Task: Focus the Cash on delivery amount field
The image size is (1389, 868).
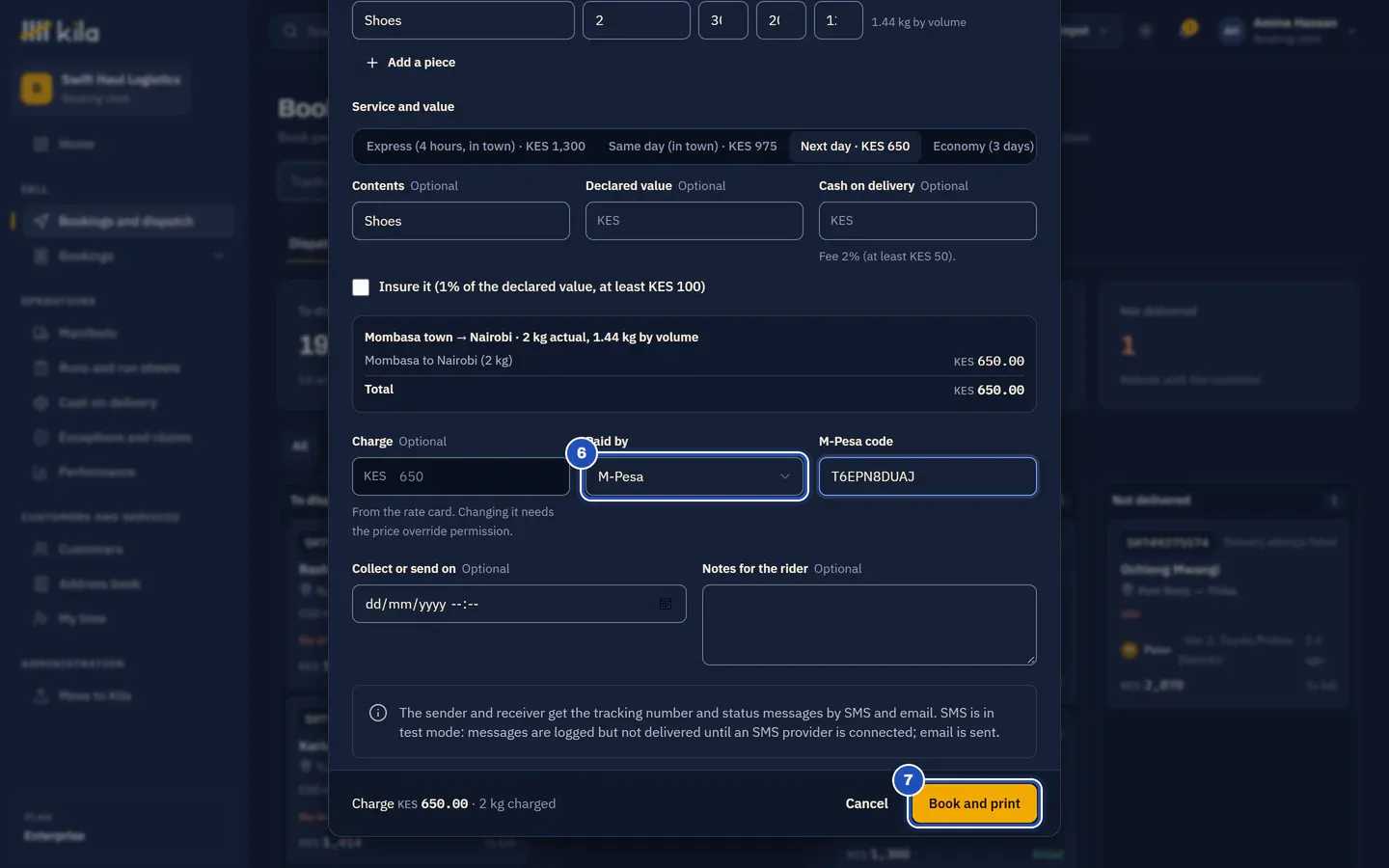Action: [x=928, y=221]
